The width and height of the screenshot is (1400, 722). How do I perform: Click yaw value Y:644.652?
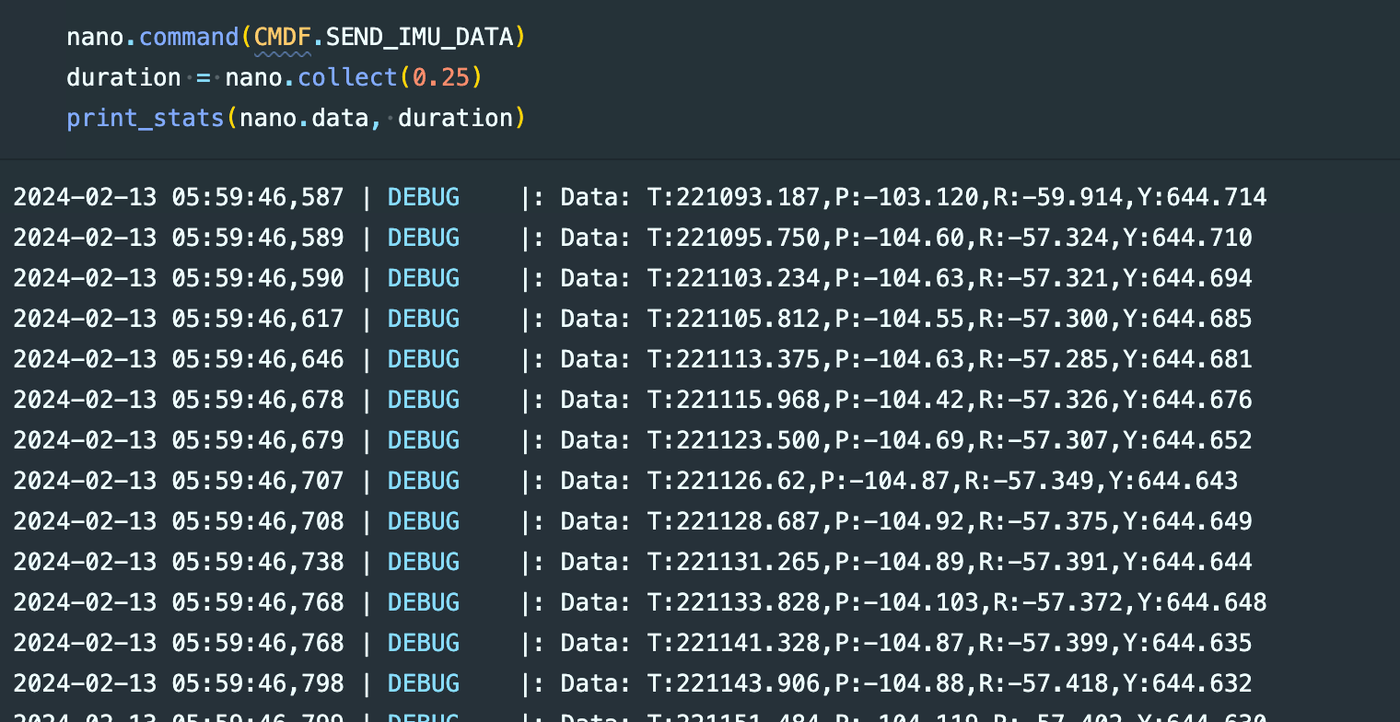pos(1188,440)
